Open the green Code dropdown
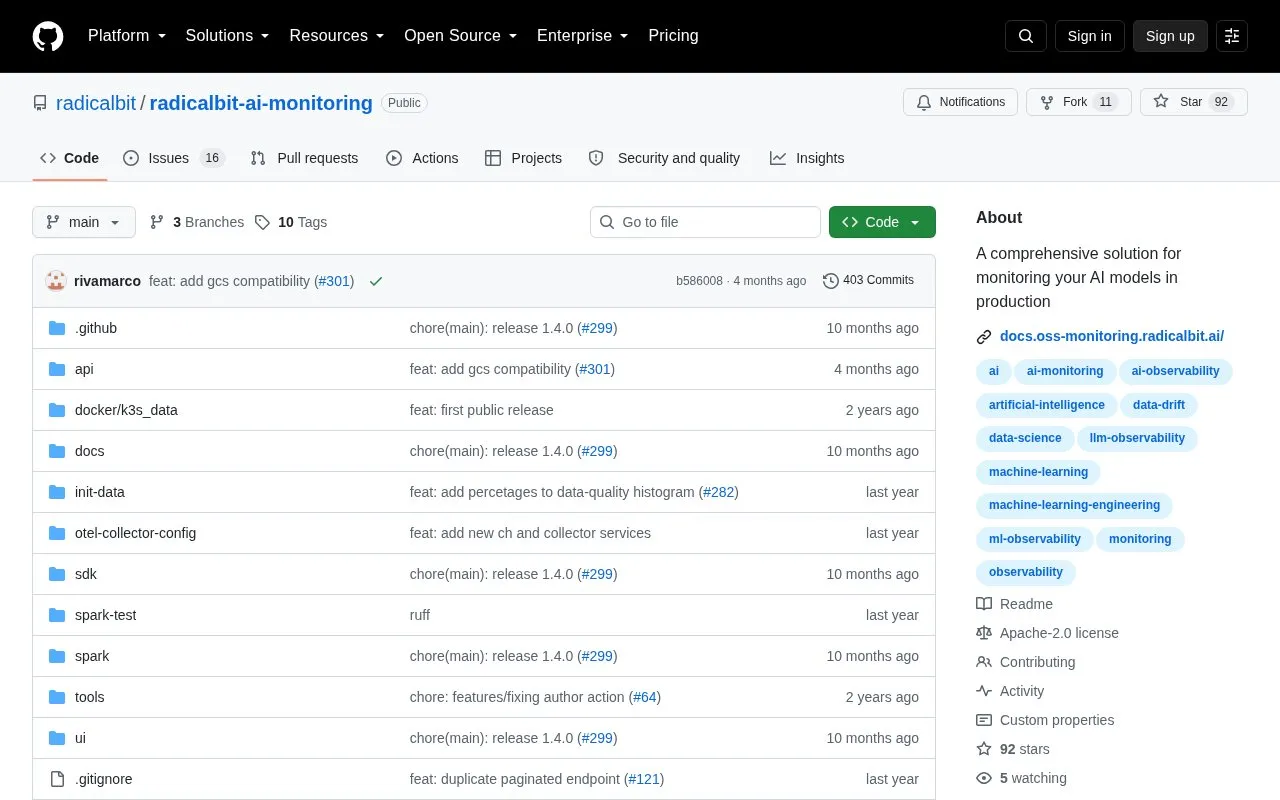Viewport: 1280px width, 800px height. click(x=882, y=222)
